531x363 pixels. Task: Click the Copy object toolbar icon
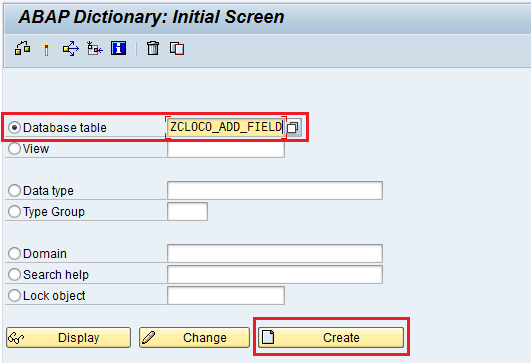[177, 48]
